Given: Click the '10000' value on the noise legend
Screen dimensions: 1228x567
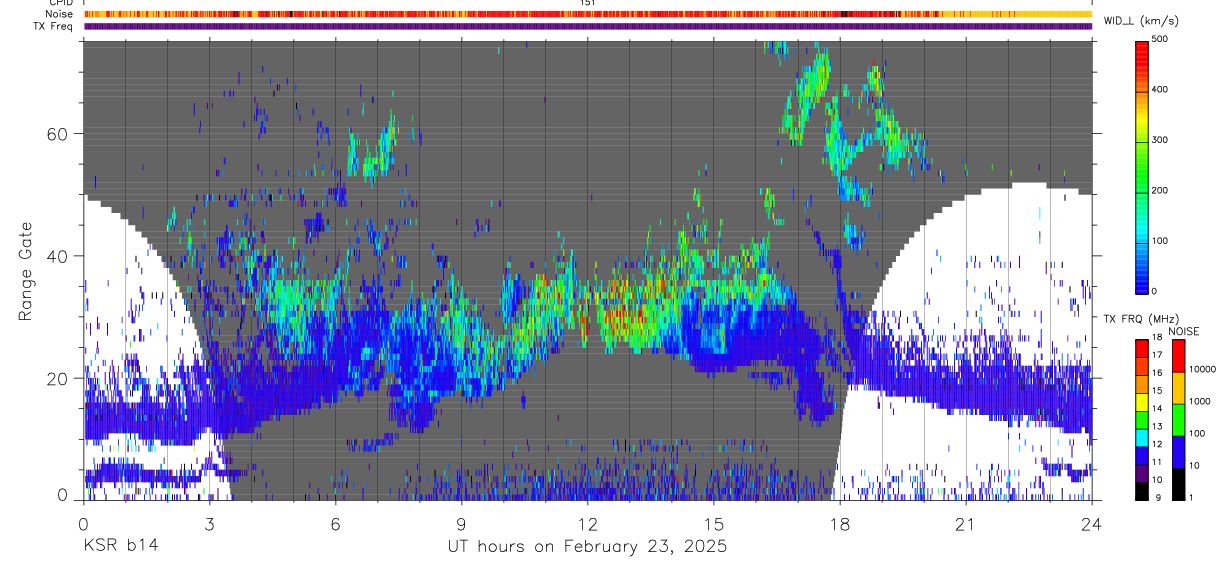Looking at the screenshot, I should click(x=1205, y=369).
